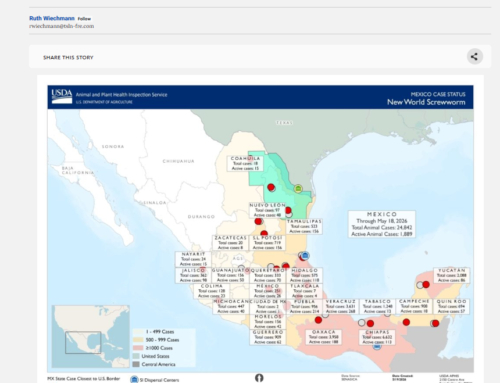Click the red dot below Campeche label

(406, 322)
